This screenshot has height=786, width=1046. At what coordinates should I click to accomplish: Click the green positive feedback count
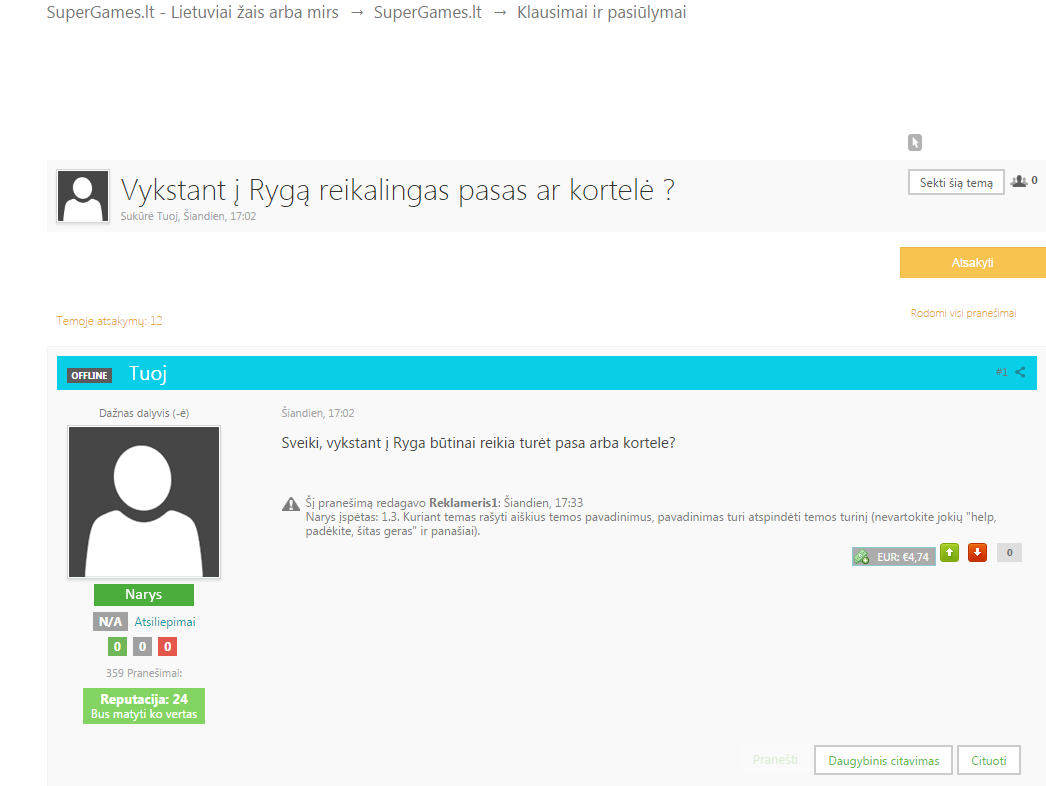click(117, 647)
